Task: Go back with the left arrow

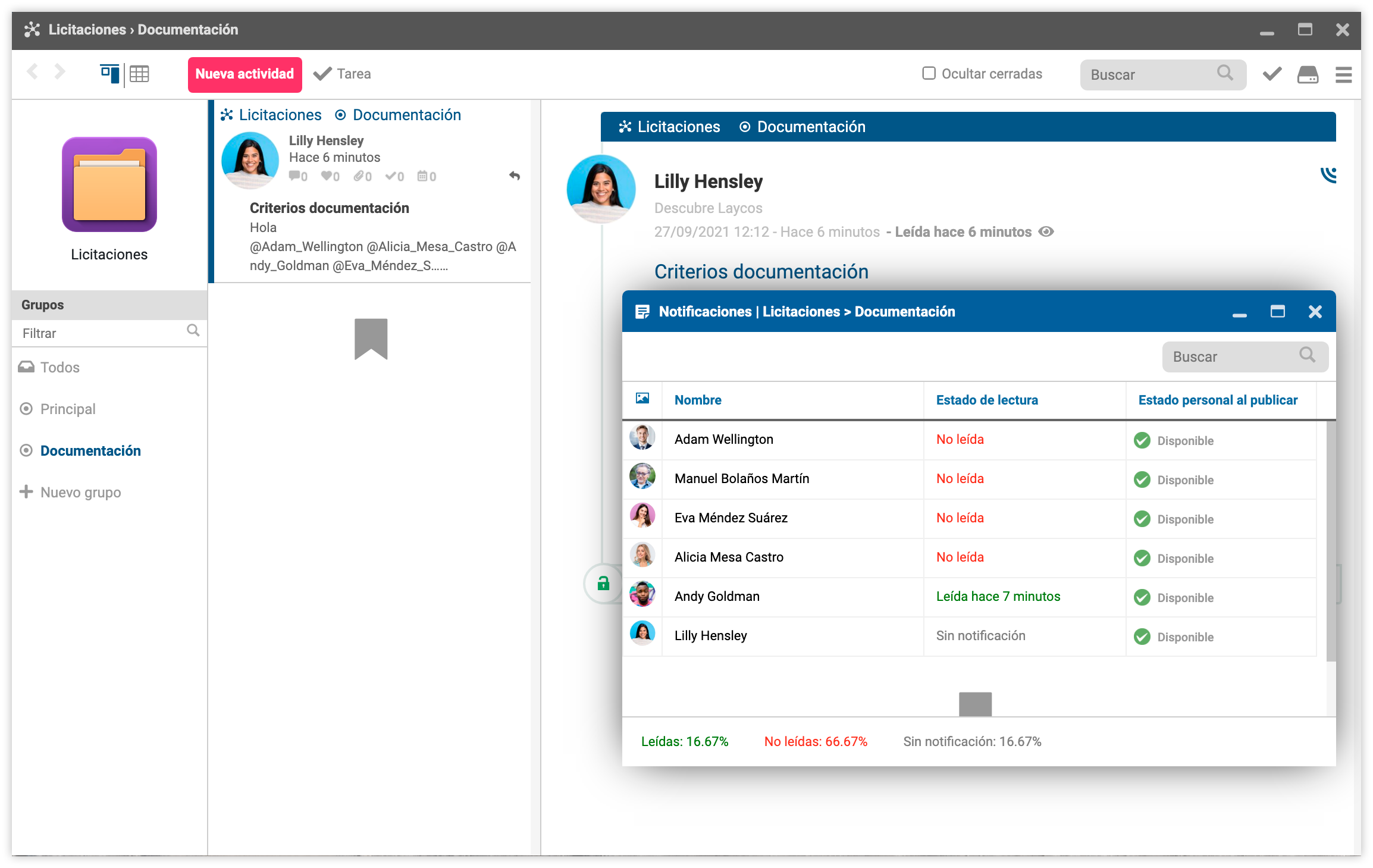Action: click(33, 73)
